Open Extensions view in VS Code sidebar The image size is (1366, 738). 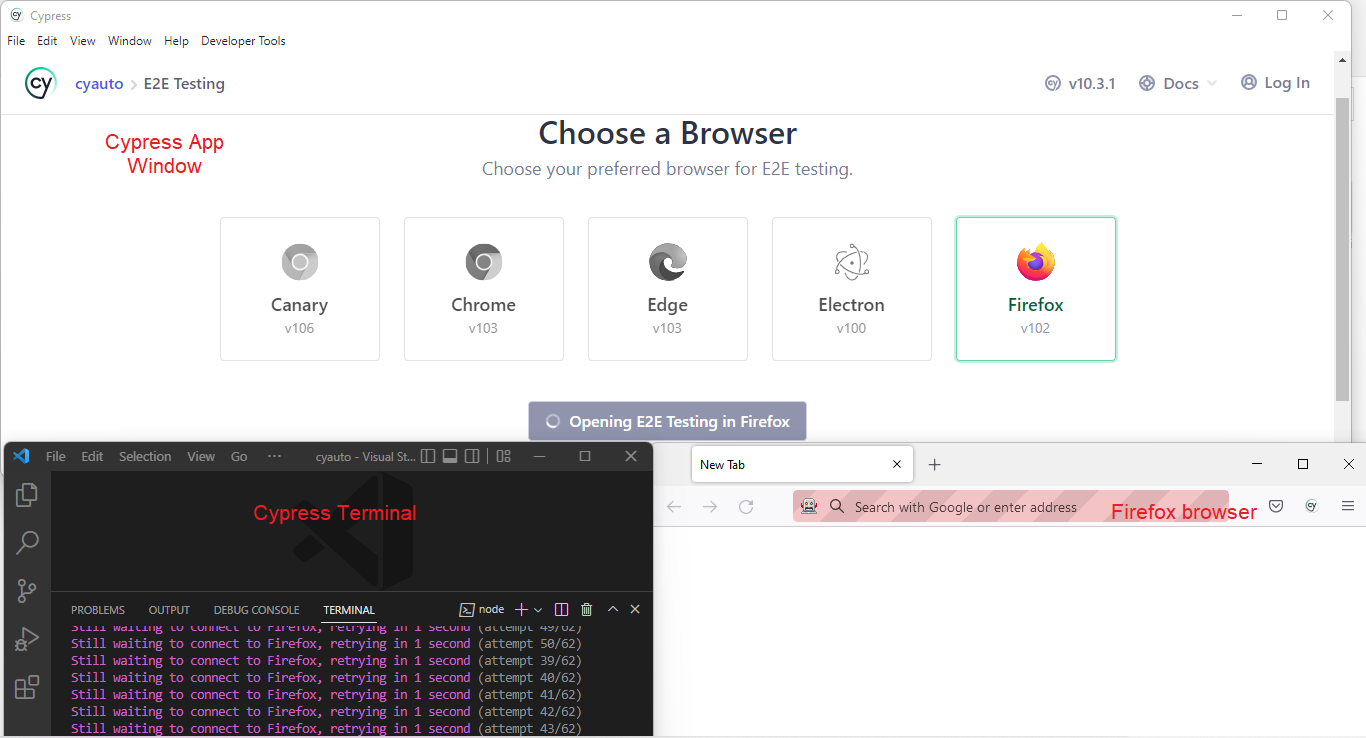tap(27, 687)
